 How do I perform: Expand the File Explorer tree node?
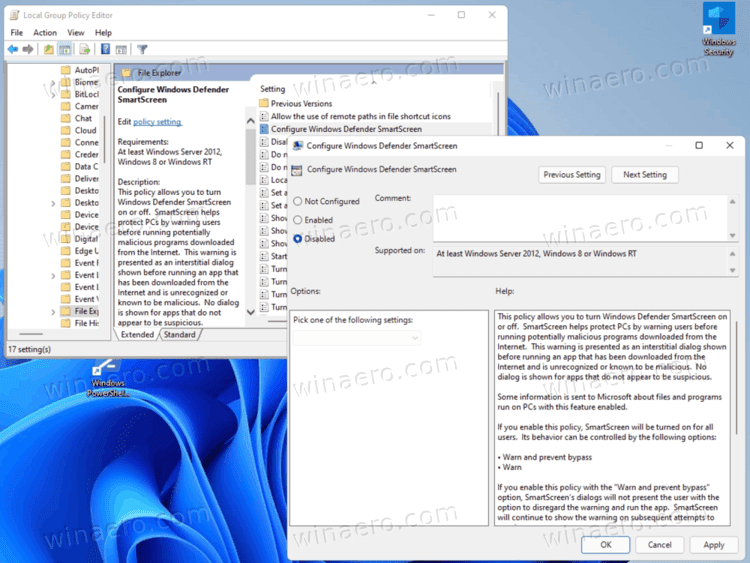point(53,312)
